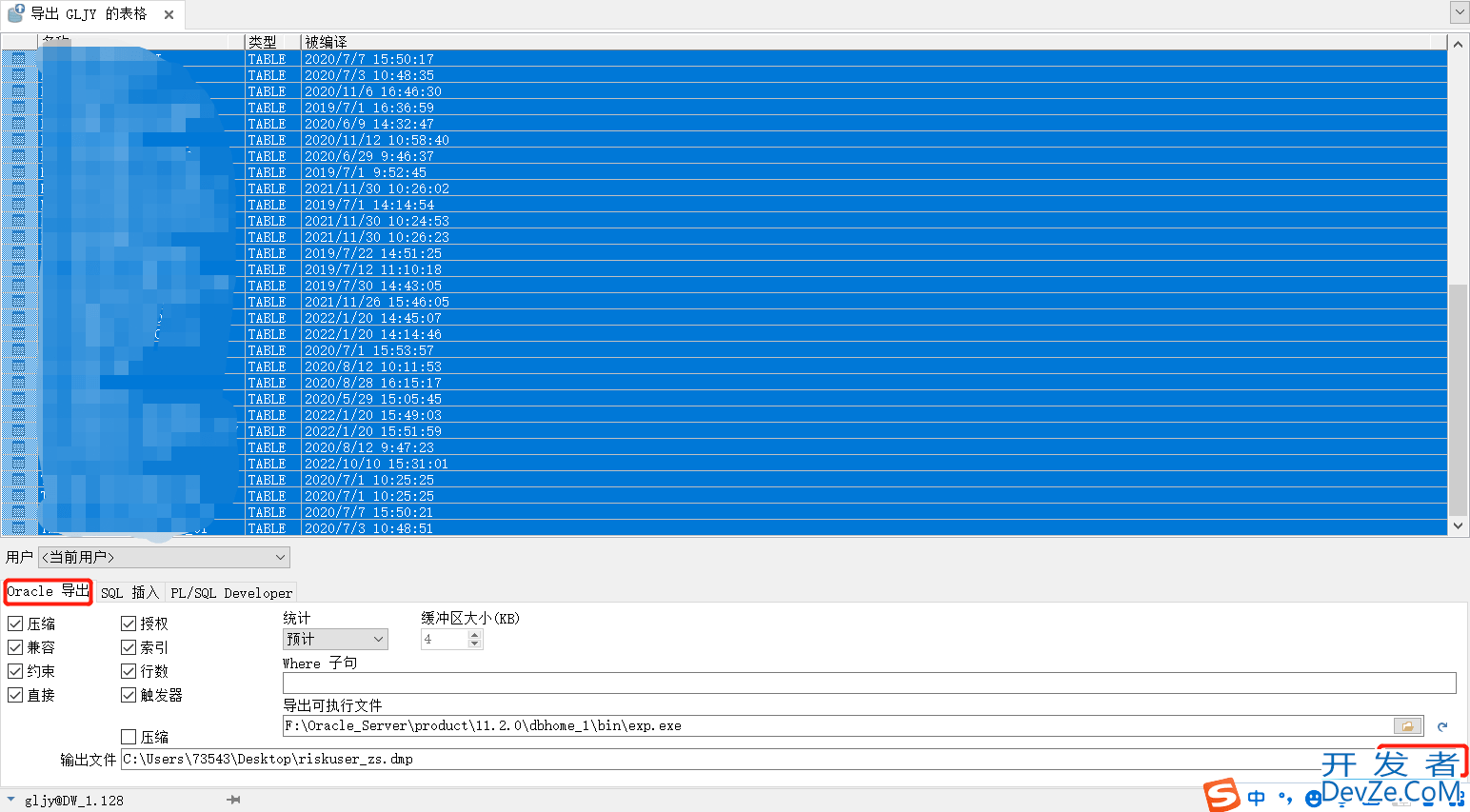
Task: Switch to the Oracle 导出 tab
Action: (49, 591)
